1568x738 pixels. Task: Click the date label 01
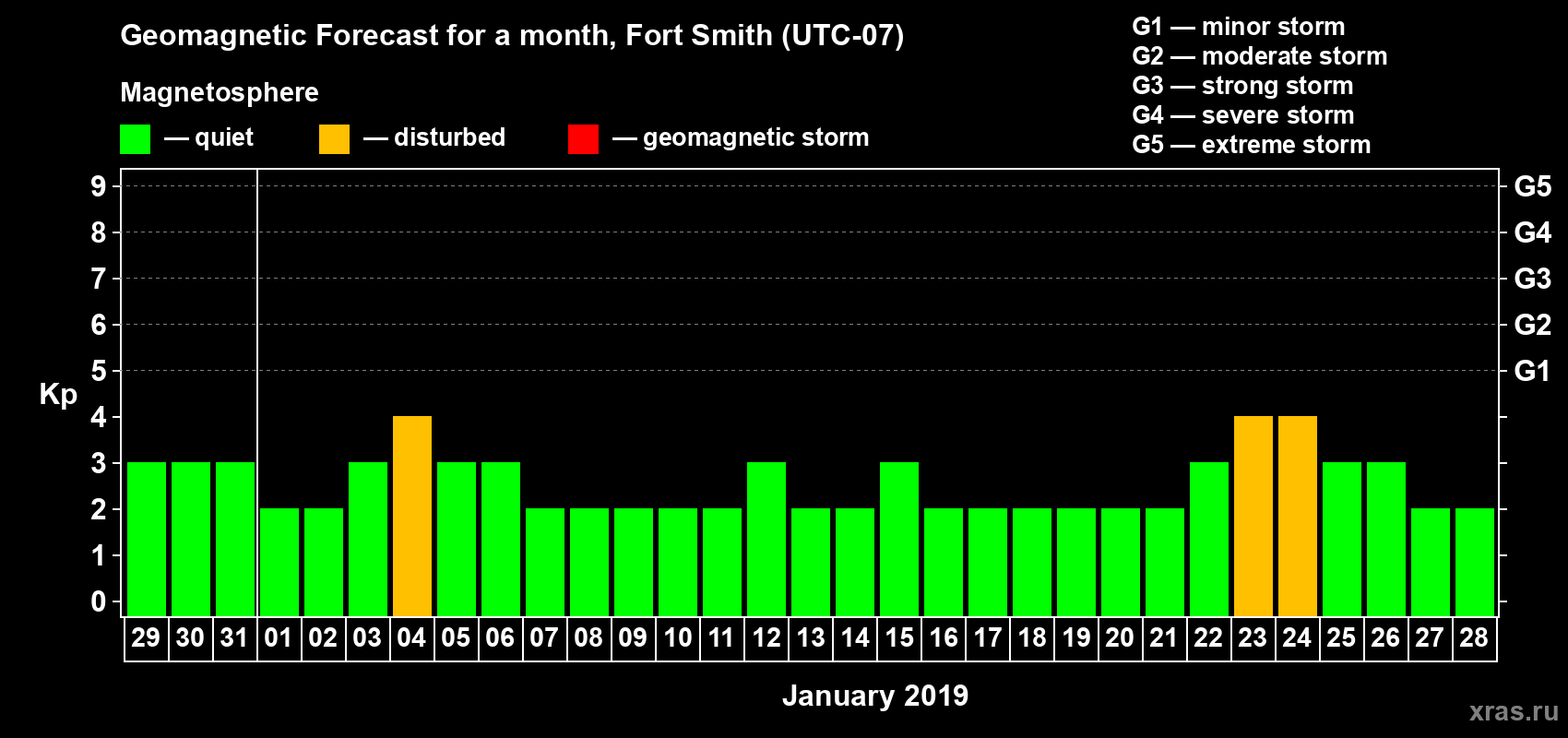[279, 637]
